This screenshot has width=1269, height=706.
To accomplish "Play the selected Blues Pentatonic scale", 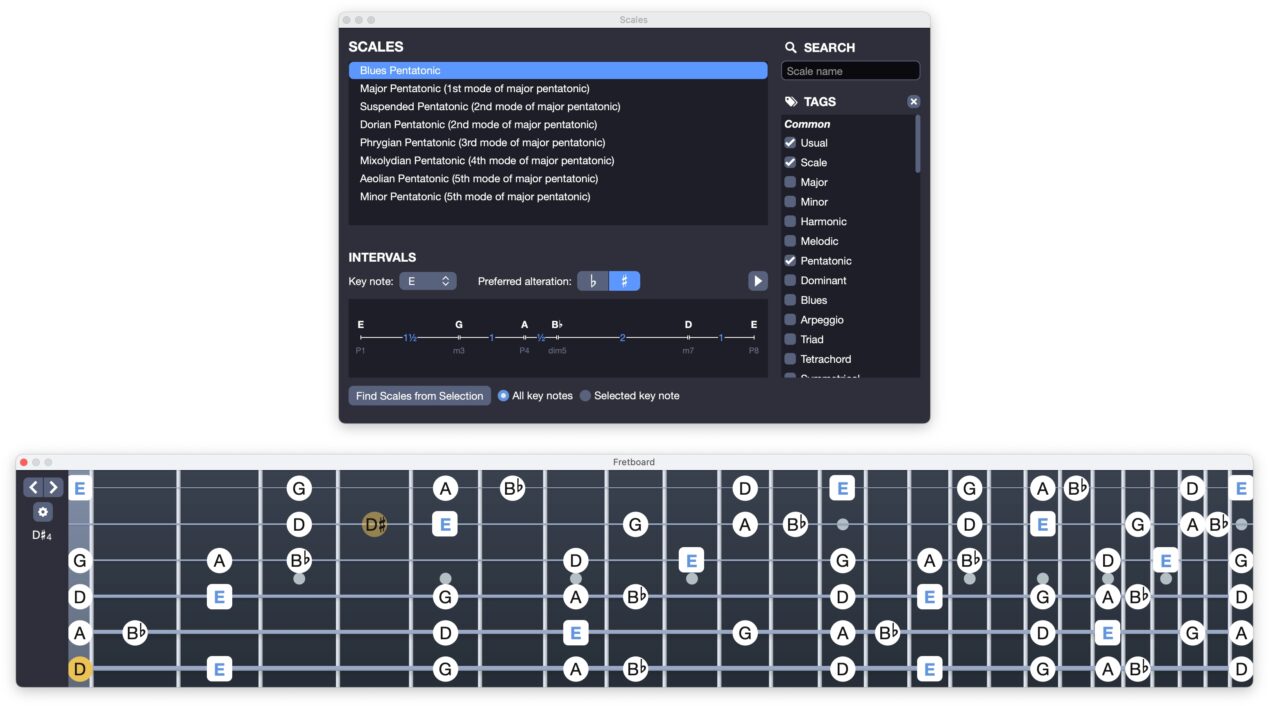I will click(757, 281).
